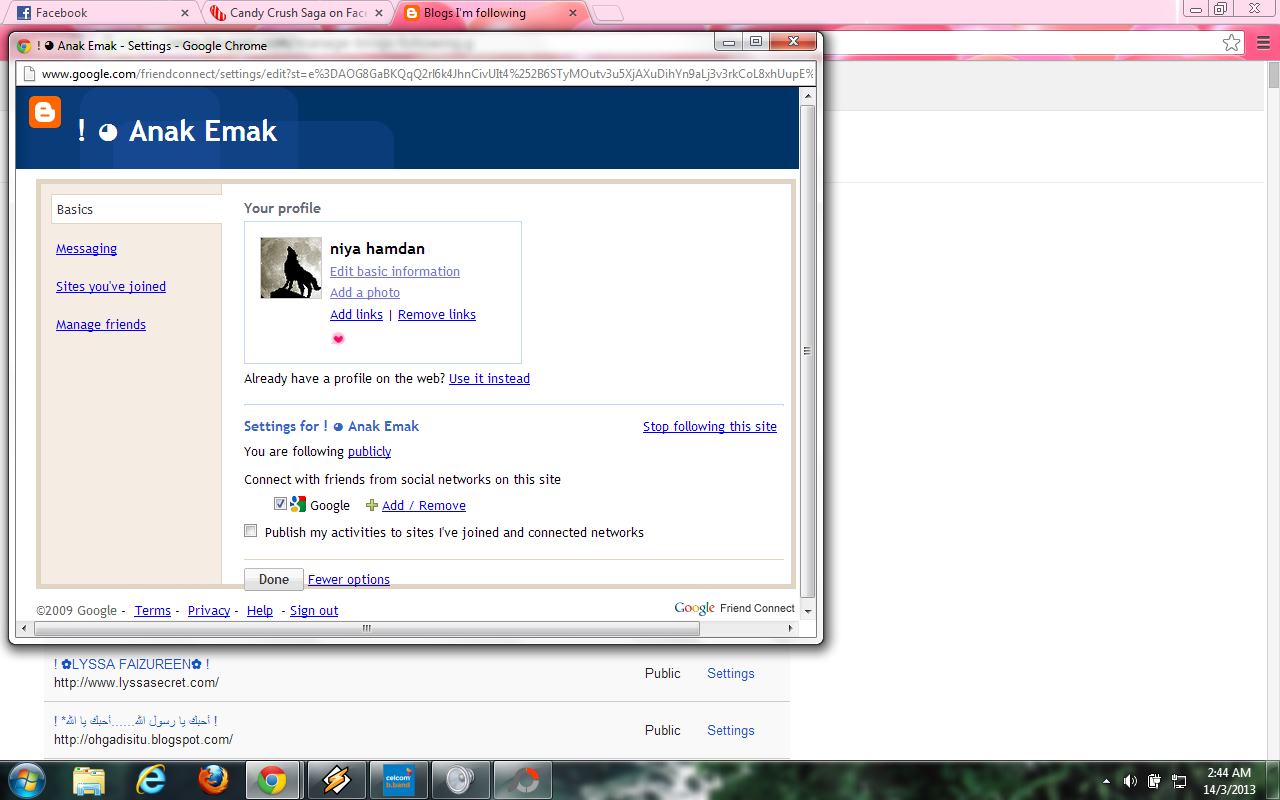Open Help link in footer
Screen dimensions: 1280x800
click(260, 610)
